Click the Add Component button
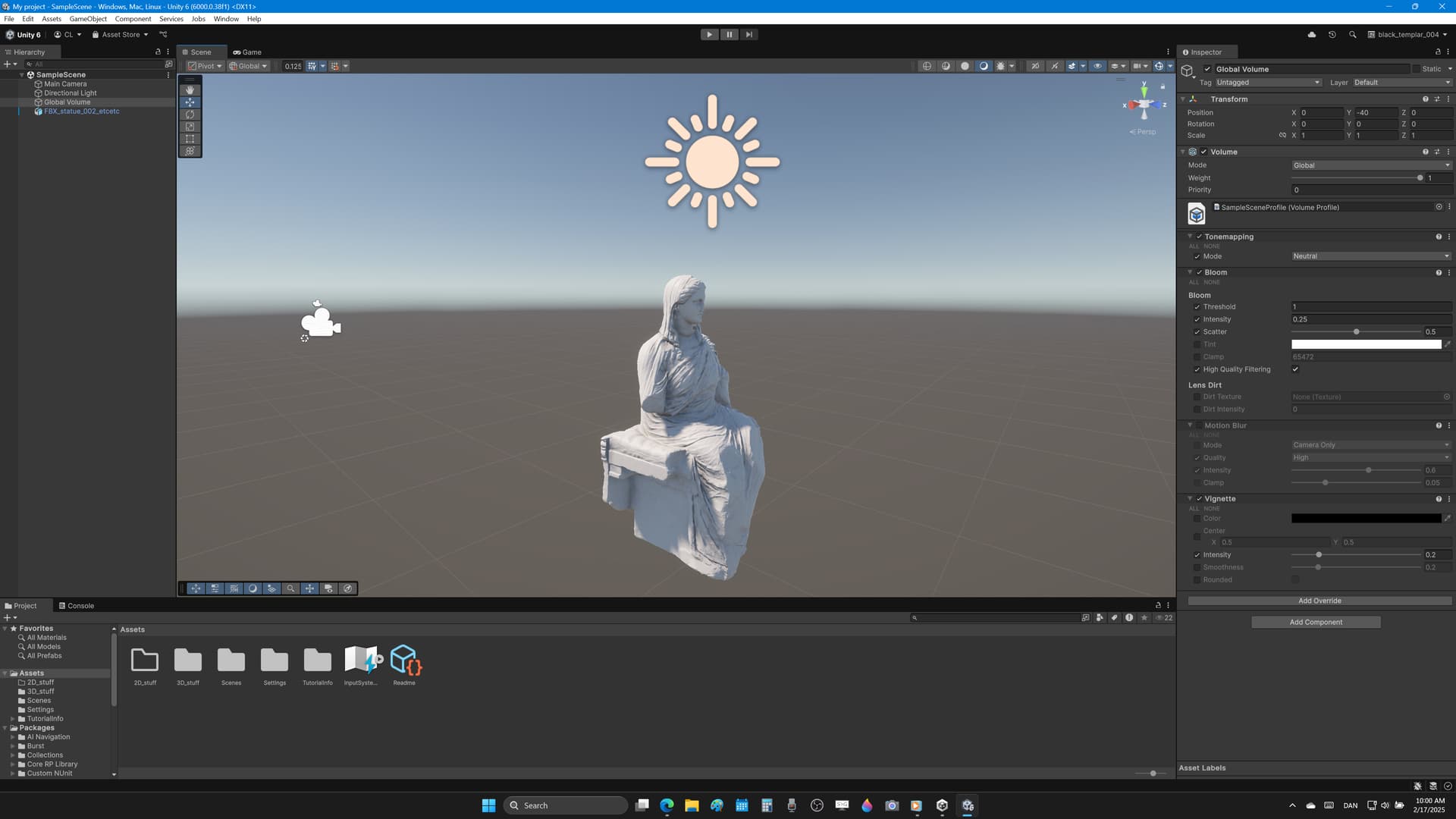The image size is (1456, 819). coord(1315,622)
